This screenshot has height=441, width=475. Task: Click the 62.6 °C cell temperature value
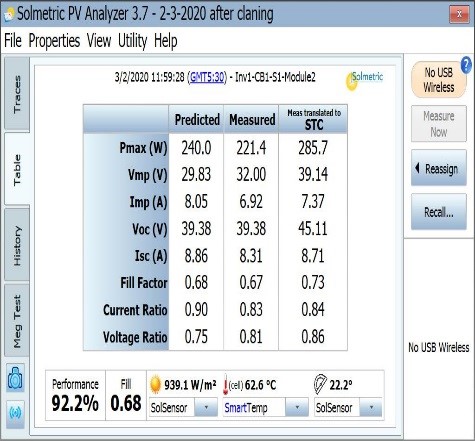click(x=260, y=385)
